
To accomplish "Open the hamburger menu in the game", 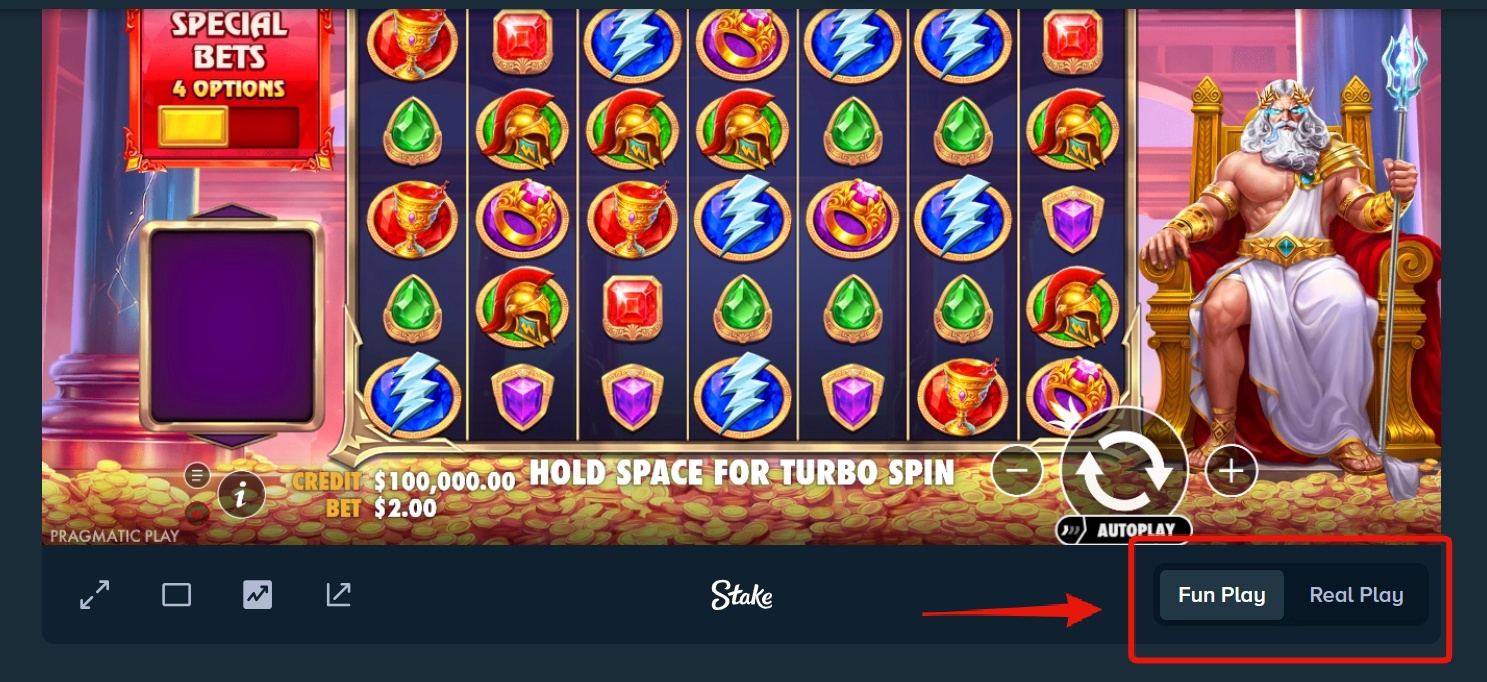I will 197,474.
